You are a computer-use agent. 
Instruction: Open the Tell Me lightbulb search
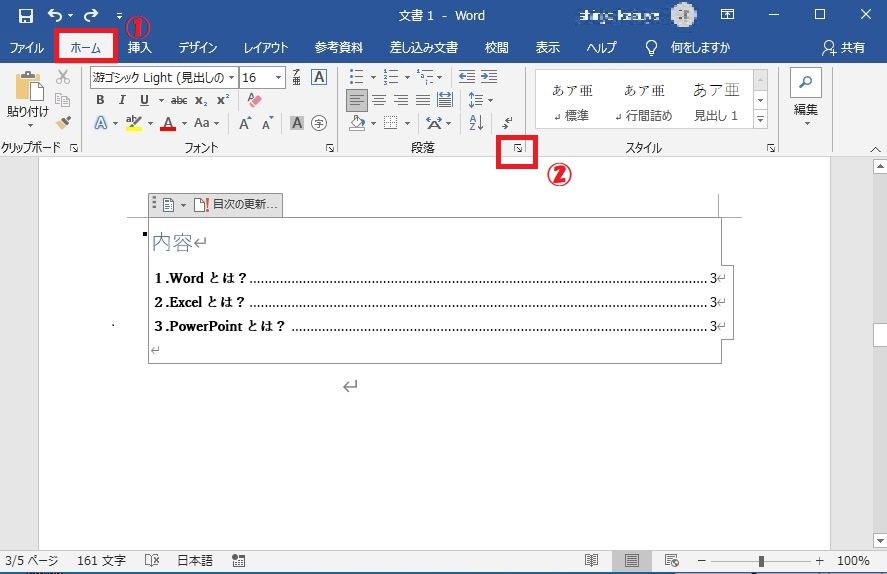[651, 48]
